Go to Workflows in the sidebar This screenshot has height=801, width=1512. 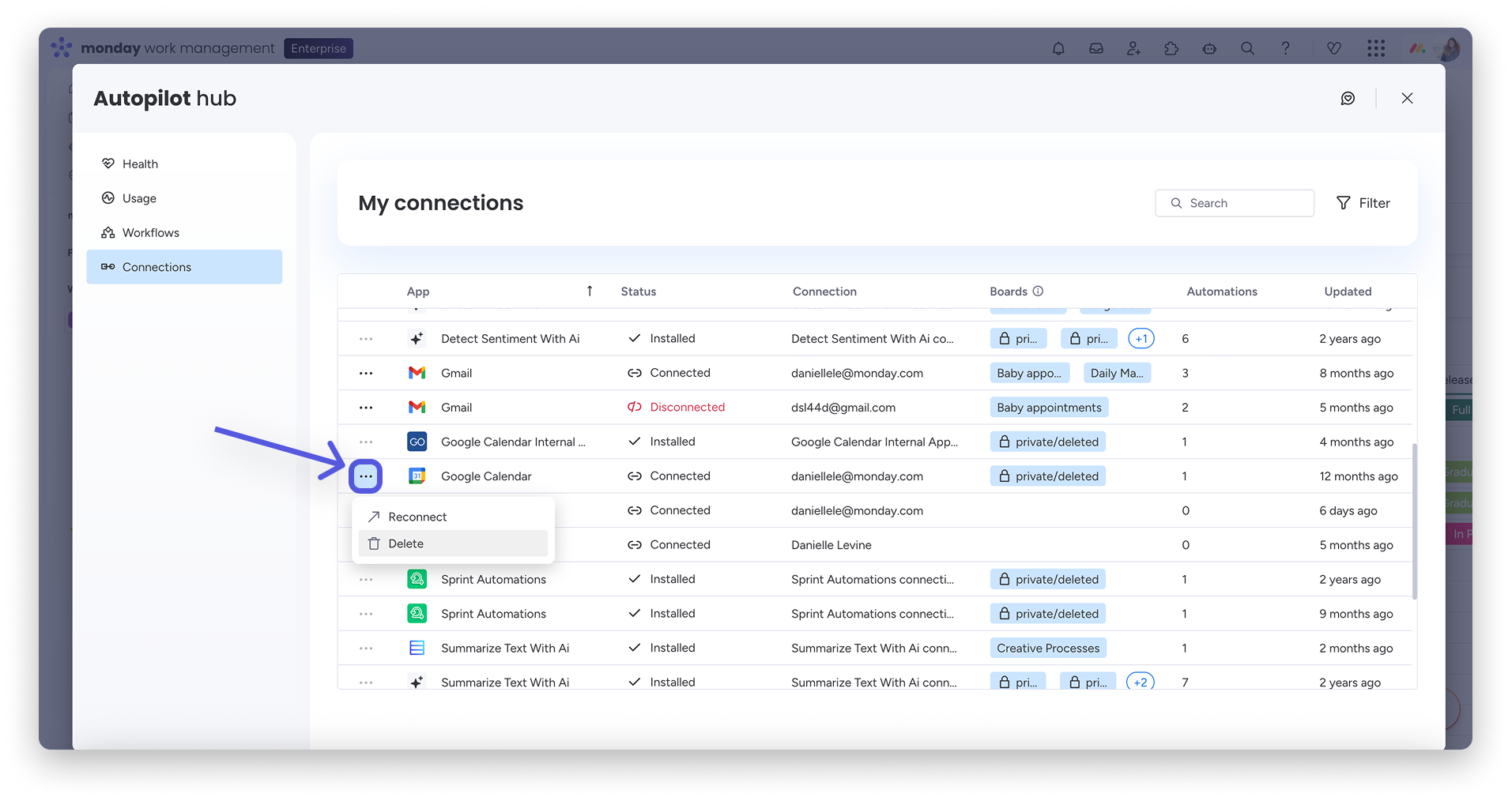(x=184, y=232)
